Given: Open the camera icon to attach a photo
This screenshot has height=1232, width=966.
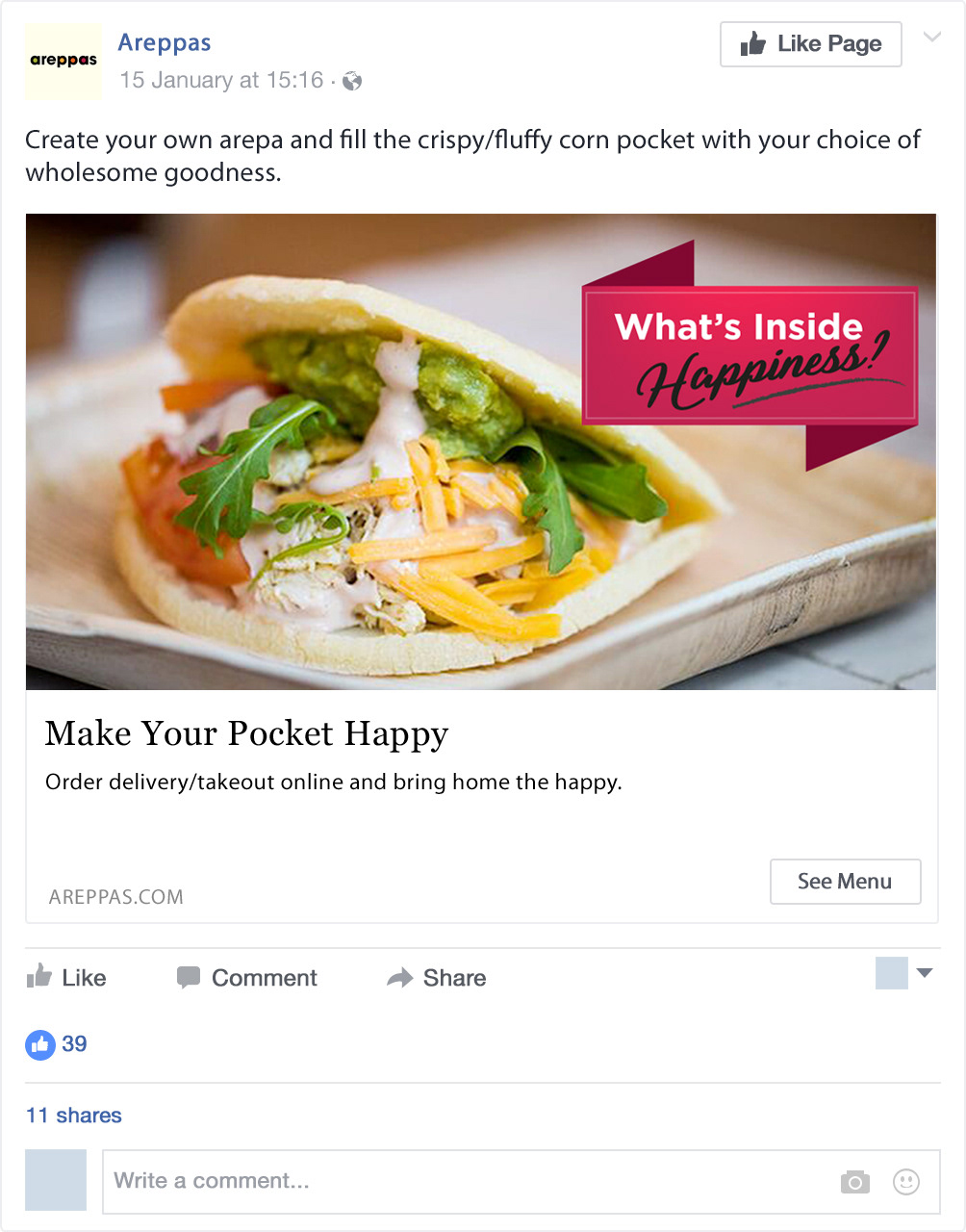Looking at the screenshot, I should (854, 1182).
